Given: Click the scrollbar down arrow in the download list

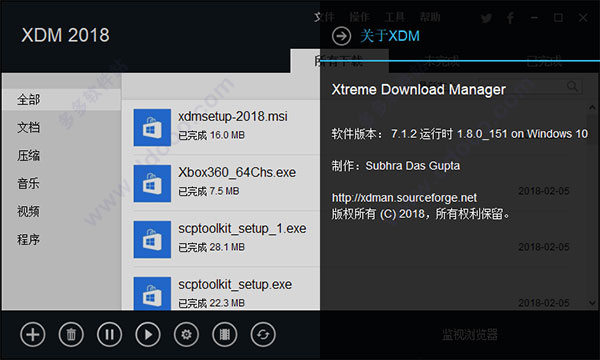Looking at the screenshot, I should pyautogui.click(x=592, y=303).
